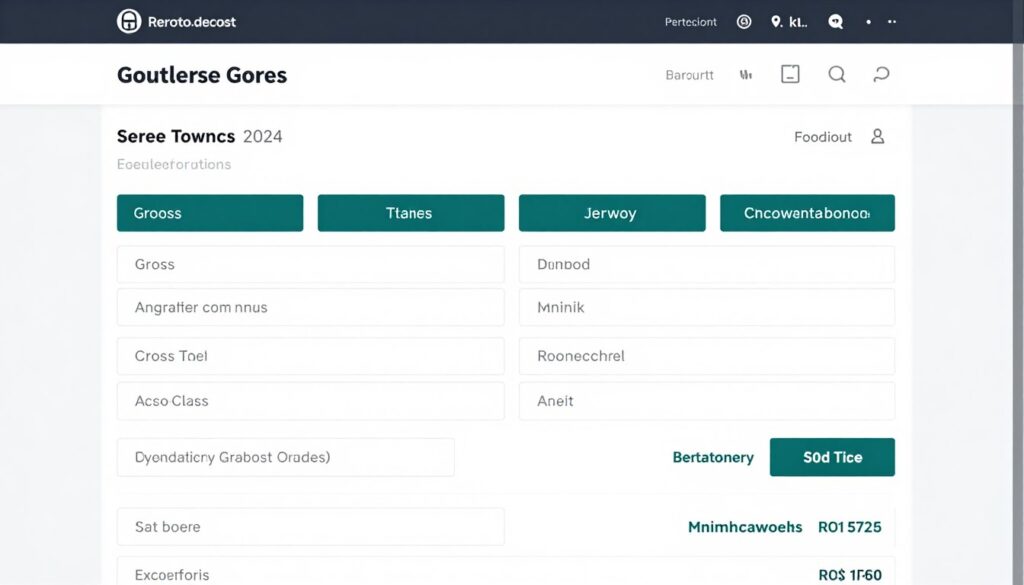Screen dimensions: 1024x585
Task: Click the refresh arrow icon in header
Action: 881,74
